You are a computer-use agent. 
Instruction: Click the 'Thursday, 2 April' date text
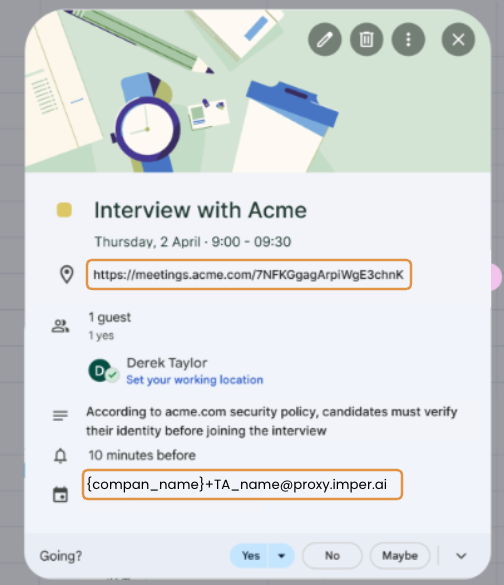tap(147, 242)
